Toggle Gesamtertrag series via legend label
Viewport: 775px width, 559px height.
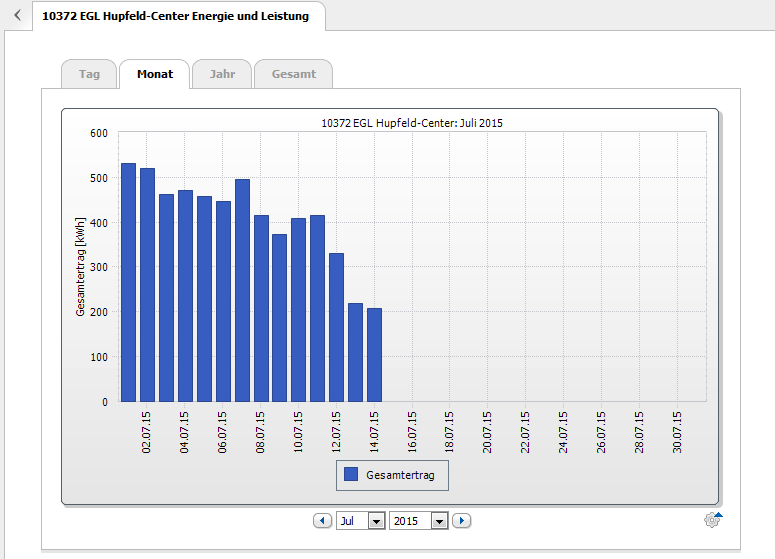(x=401, y=475)
